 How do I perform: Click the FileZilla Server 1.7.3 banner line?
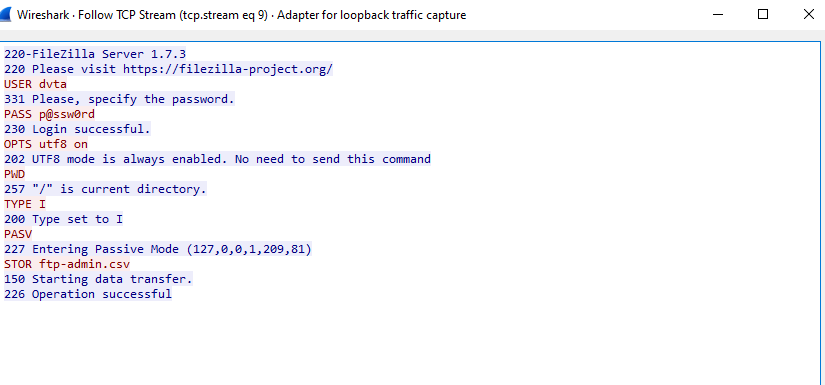95,54
